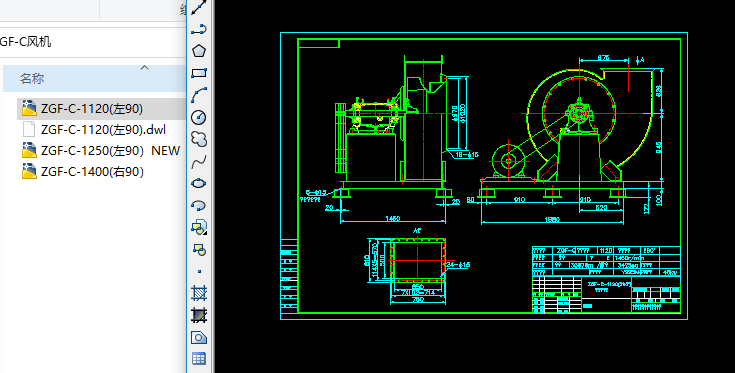The width and height of the screenshot is (735, 373).
Task: Click the Make Block tool
Action: (199, 249)
